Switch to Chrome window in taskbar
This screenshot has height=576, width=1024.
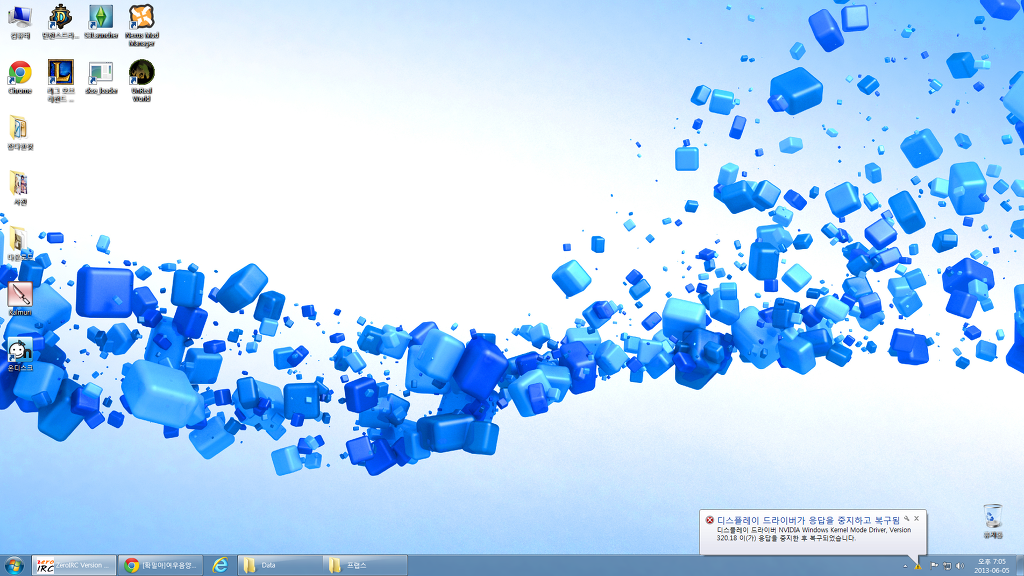tap(160, 565)
